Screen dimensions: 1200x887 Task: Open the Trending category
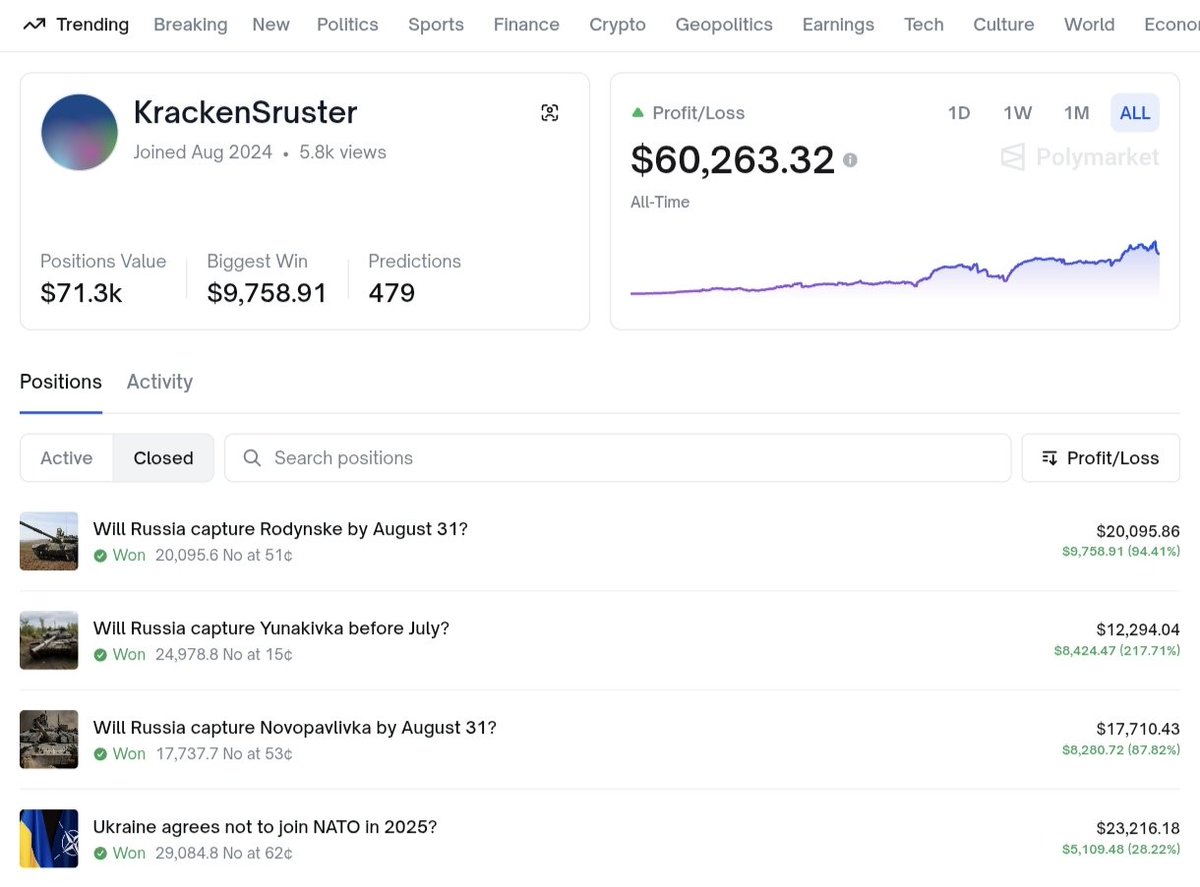76,25
